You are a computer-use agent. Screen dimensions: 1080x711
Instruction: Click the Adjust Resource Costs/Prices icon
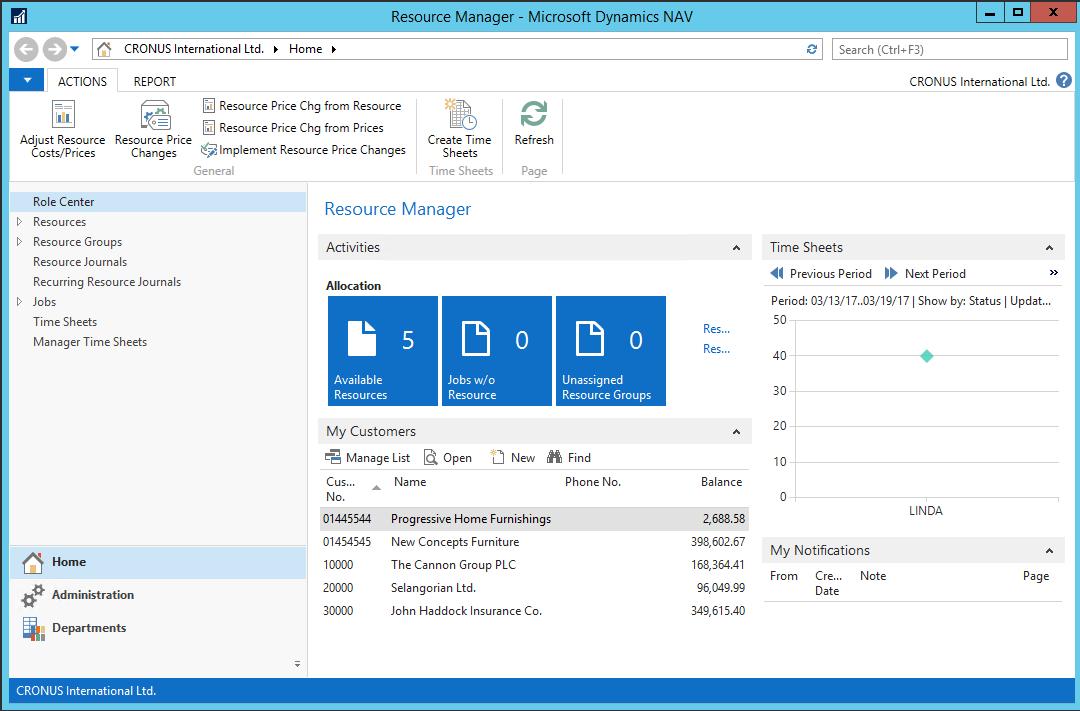click(x=63, y=115)
